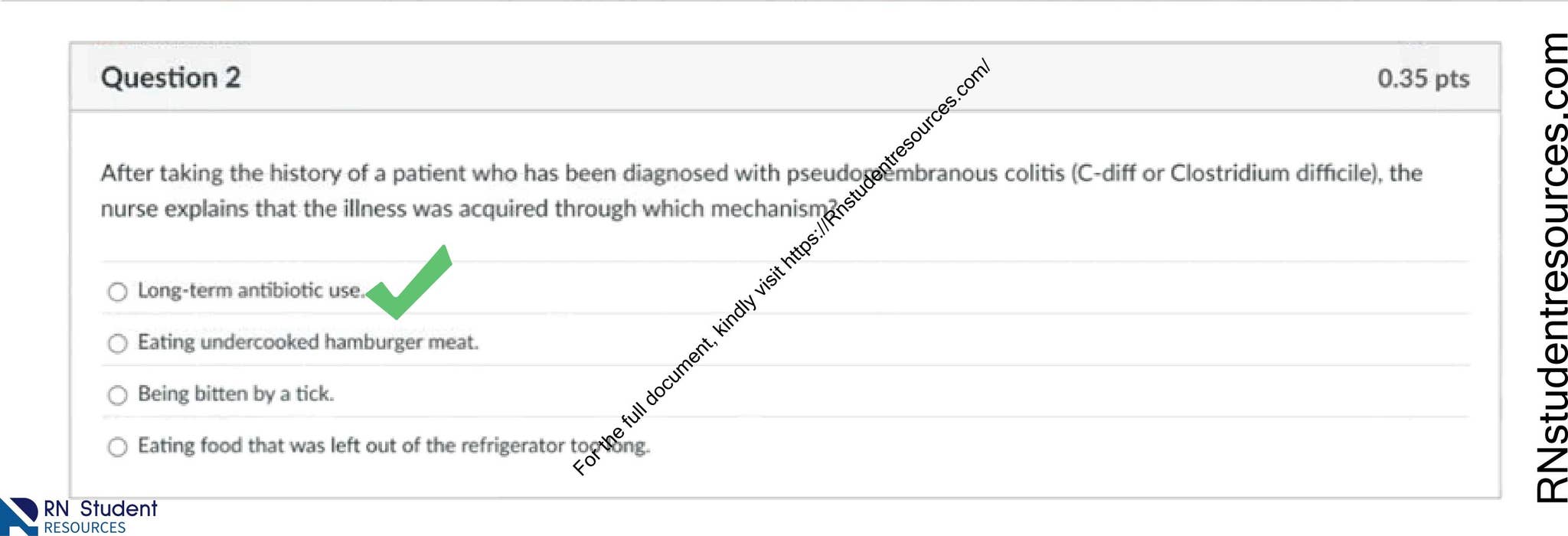Choose the 'Eating undercooked hamburger meat' radio button
Image resolution: width=1568 pixels, height=536 pixels.
(x=117, y=343)
